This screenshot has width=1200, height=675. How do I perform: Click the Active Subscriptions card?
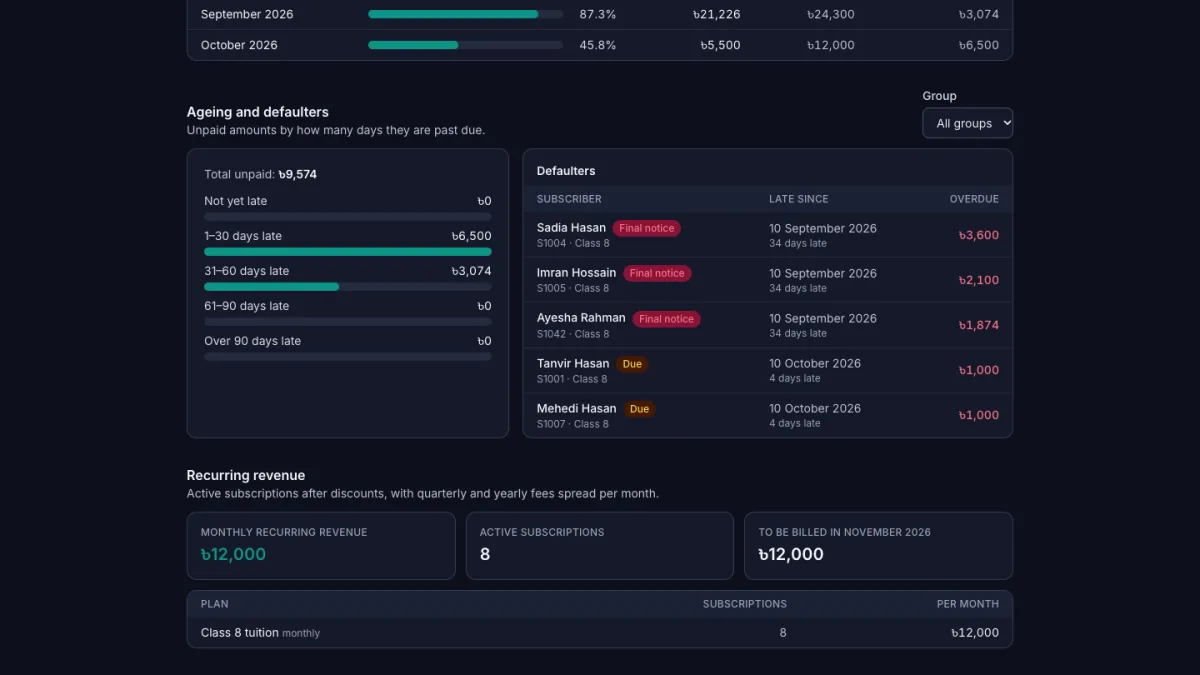(600, 546)
